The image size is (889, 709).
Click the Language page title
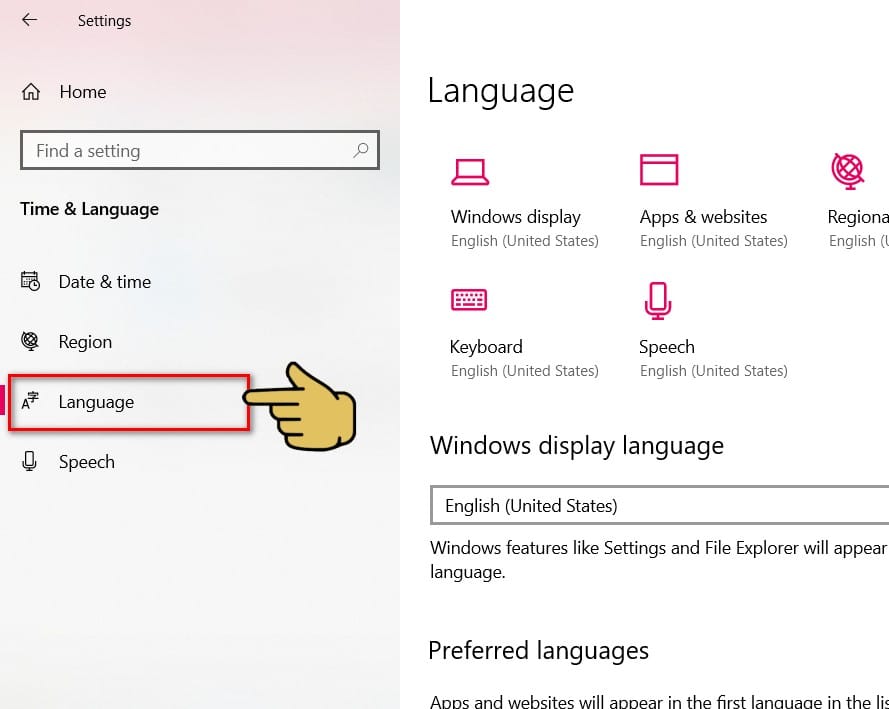[x=501, y=91]
